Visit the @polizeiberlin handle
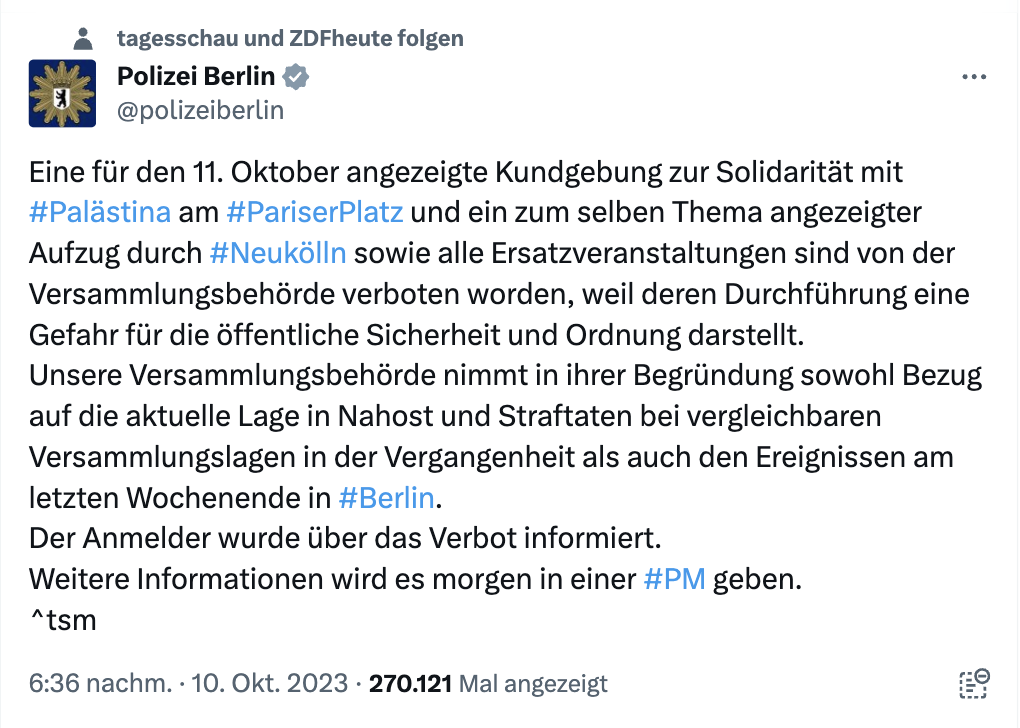The width and height of the screenshot is (1020, 728). point(200,110)
